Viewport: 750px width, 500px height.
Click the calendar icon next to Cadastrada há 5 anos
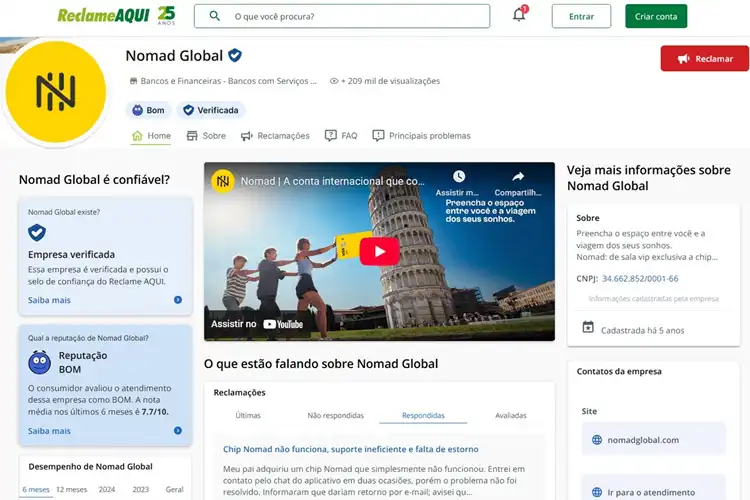[588, 328]
